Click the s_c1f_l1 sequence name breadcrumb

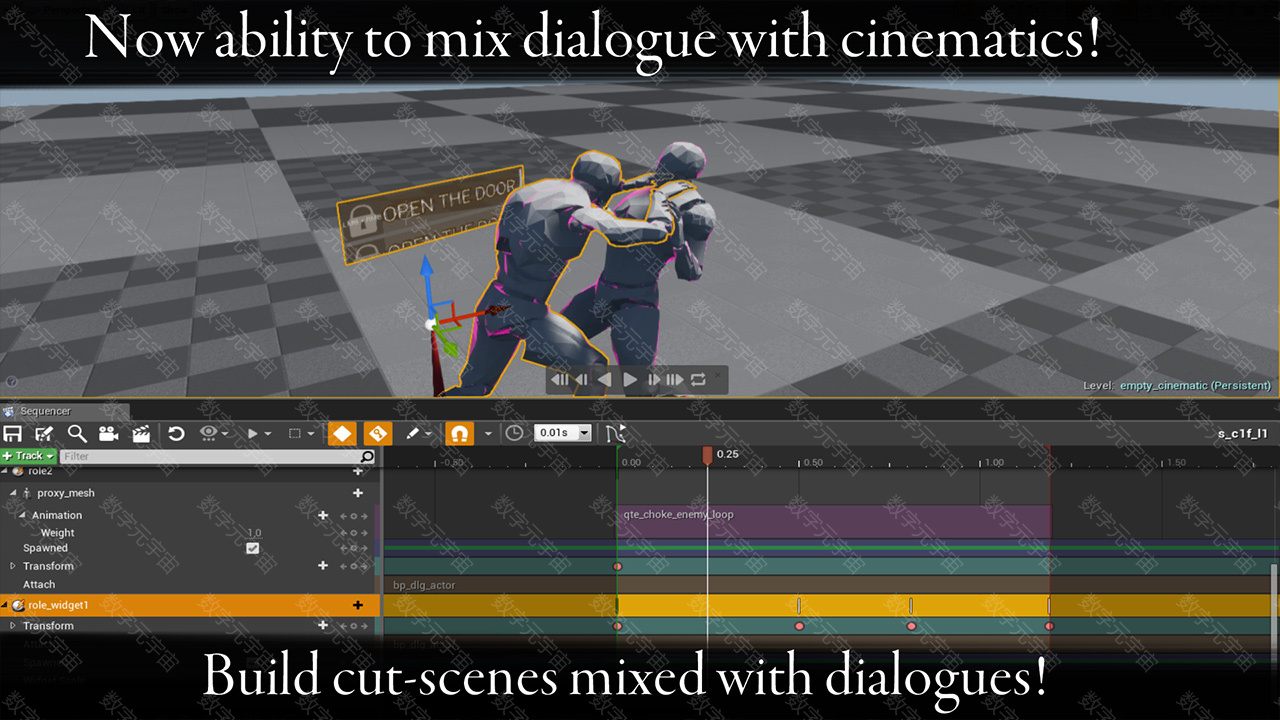(1242, 433)
